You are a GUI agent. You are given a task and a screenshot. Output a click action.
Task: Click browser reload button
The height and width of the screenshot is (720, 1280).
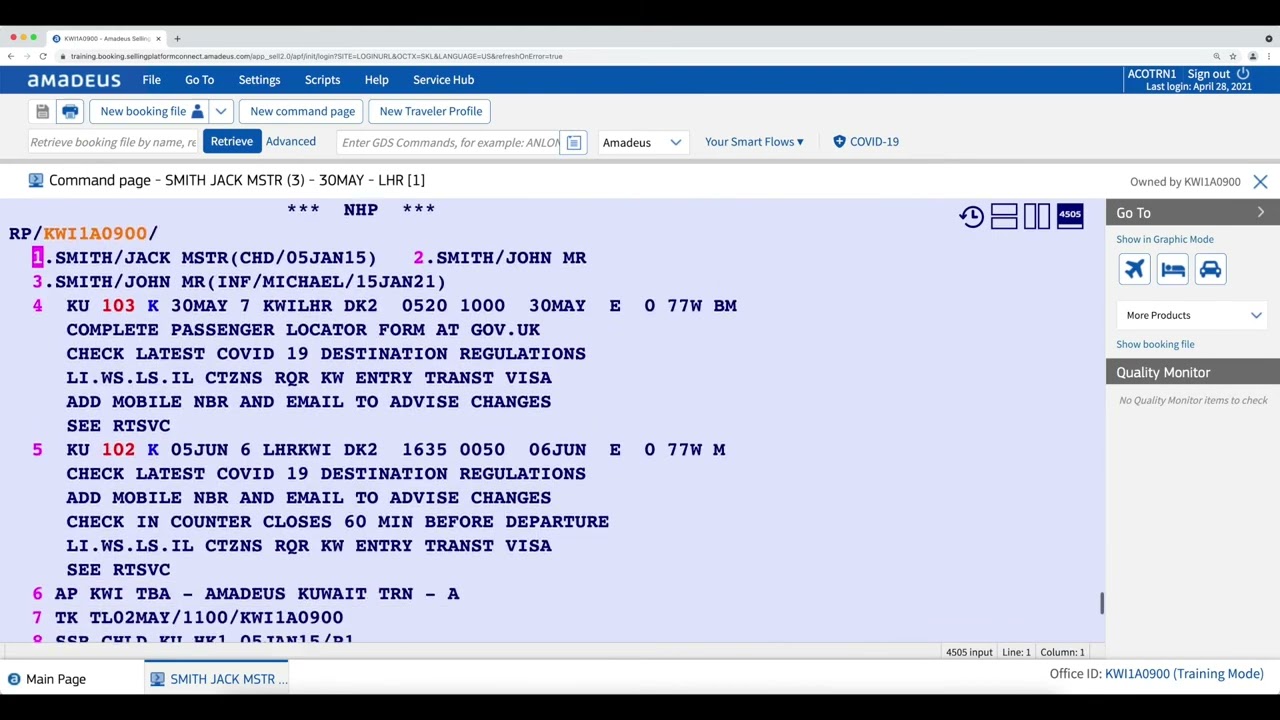point(43,56)
